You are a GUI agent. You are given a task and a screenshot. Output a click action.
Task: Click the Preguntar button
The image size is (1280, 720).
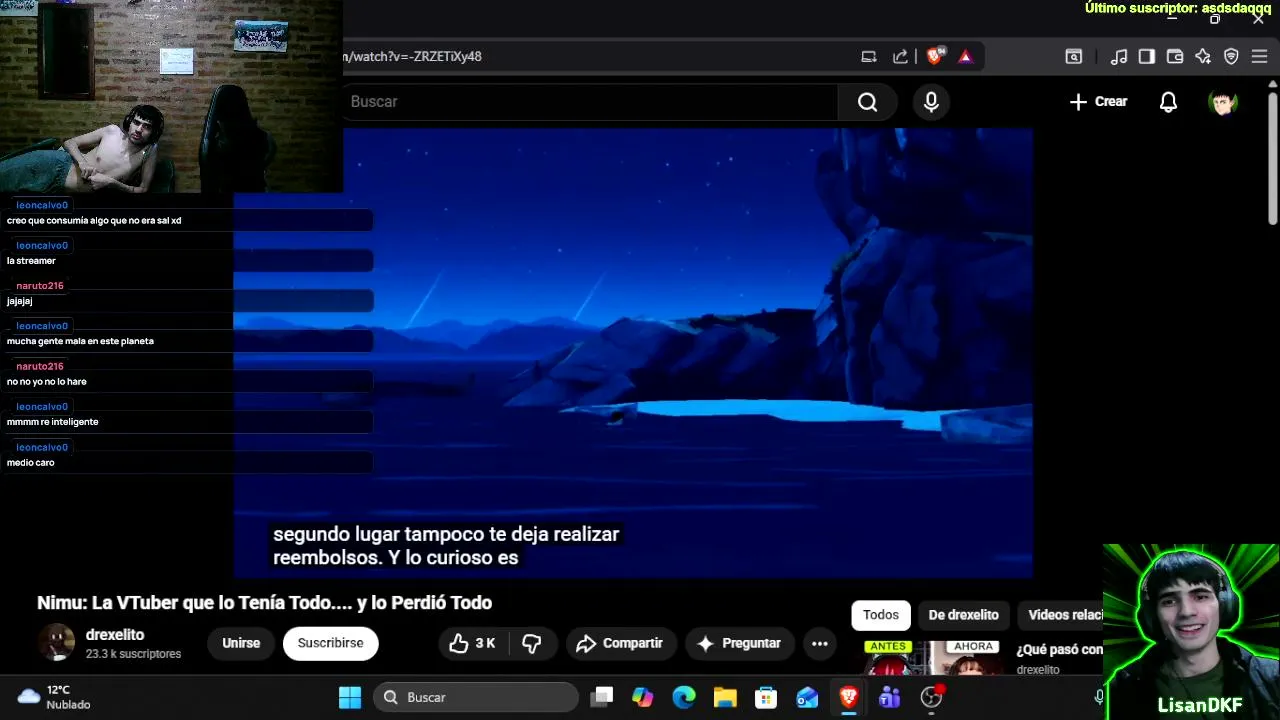(x=739, y=644)
